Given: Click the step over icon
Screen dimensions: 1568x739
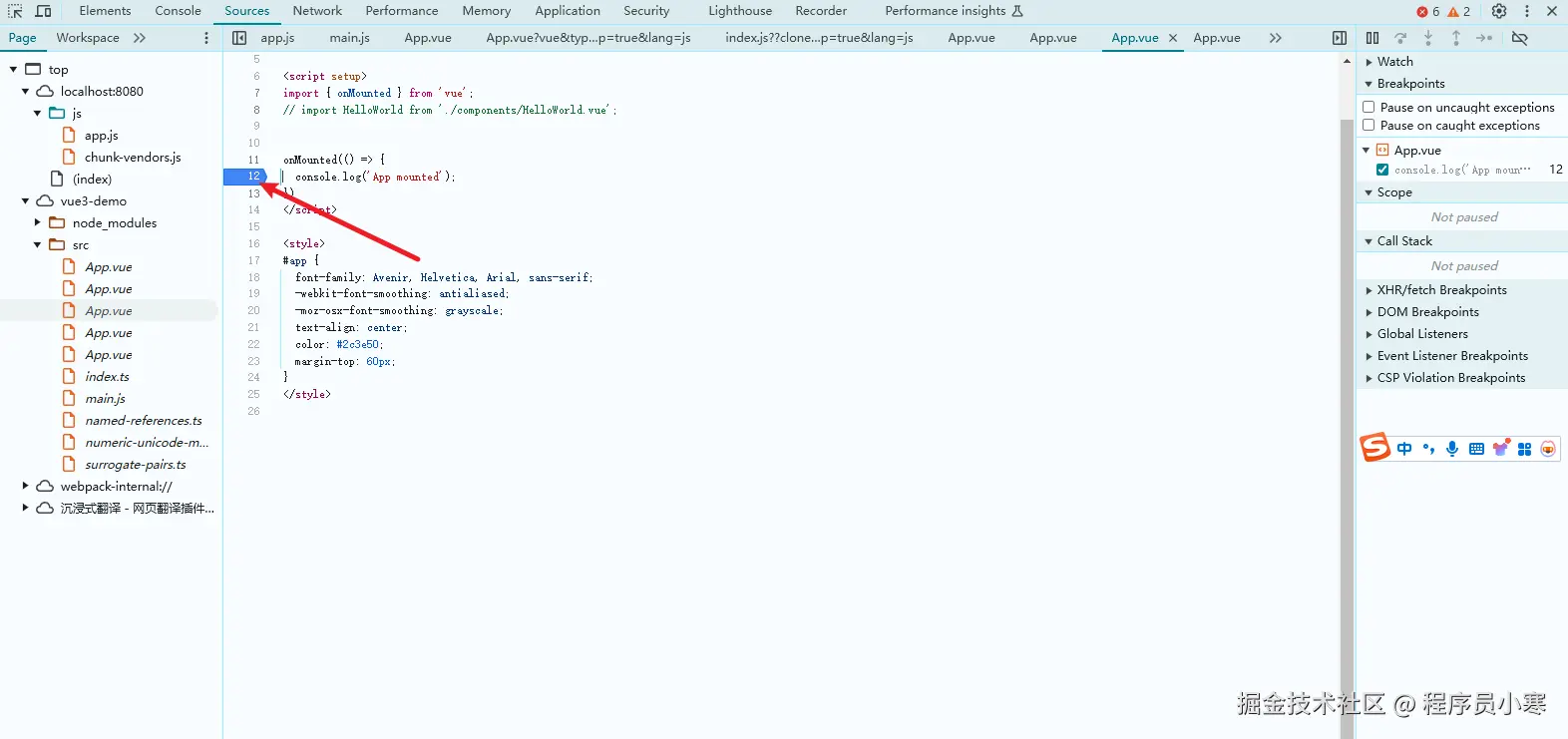Looking at the screenshot, I should click(1400, 38).
